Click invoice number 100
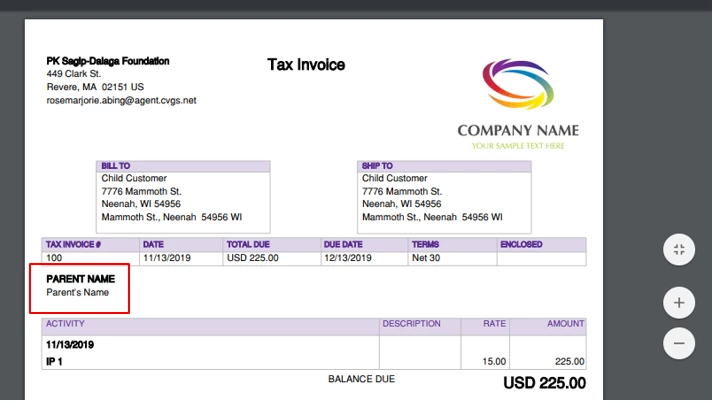This screenshot has width=713, height=409. click(54, 258)
